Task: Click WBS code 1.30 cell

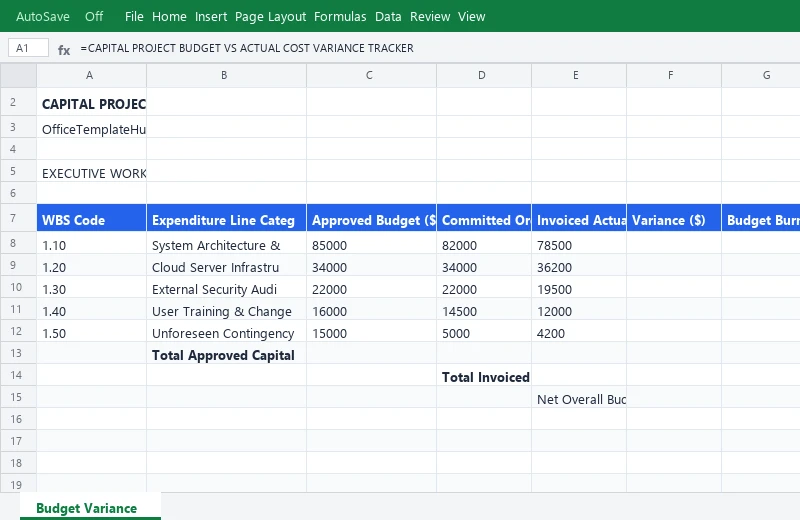Action: 91,287
